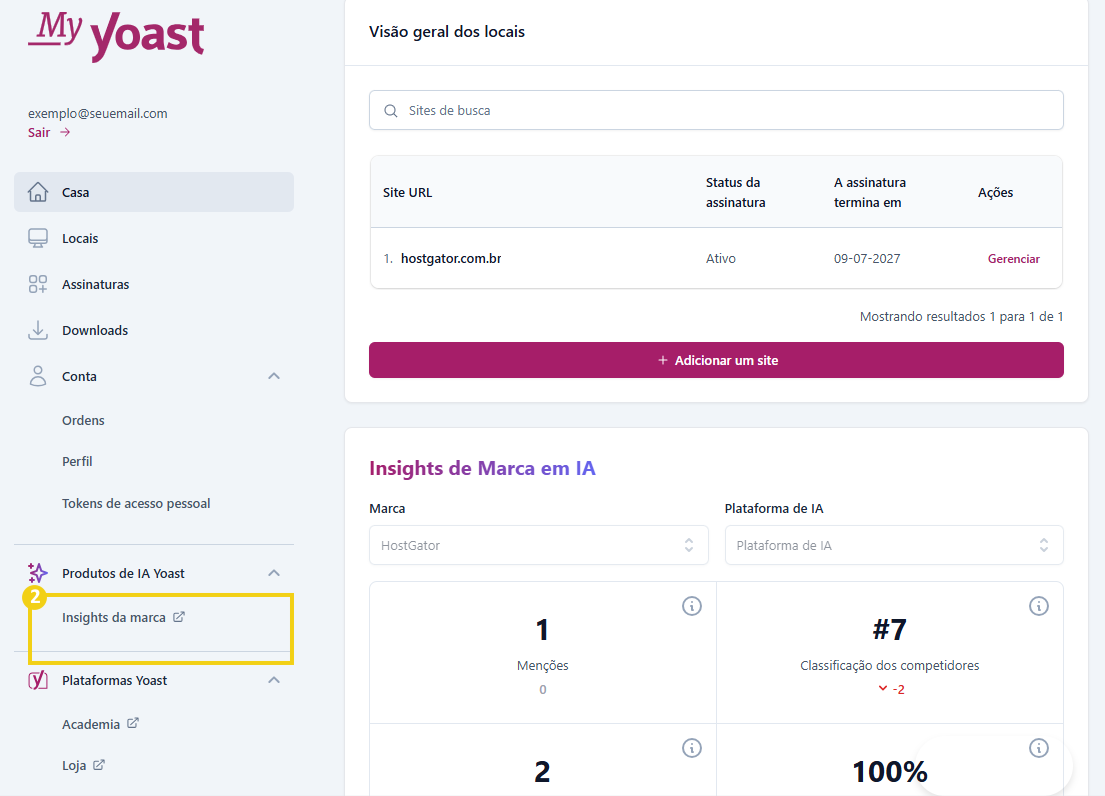Screen dimensions: 1105x796
Task: Click external link icon beside Loja
Action: point(99,764)
